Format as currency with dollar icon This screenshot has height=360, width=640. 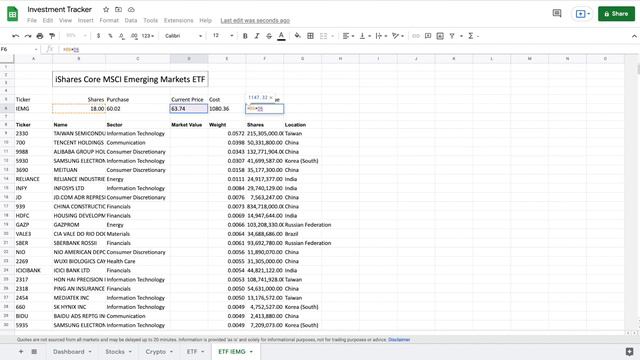(x=98, y=36)
